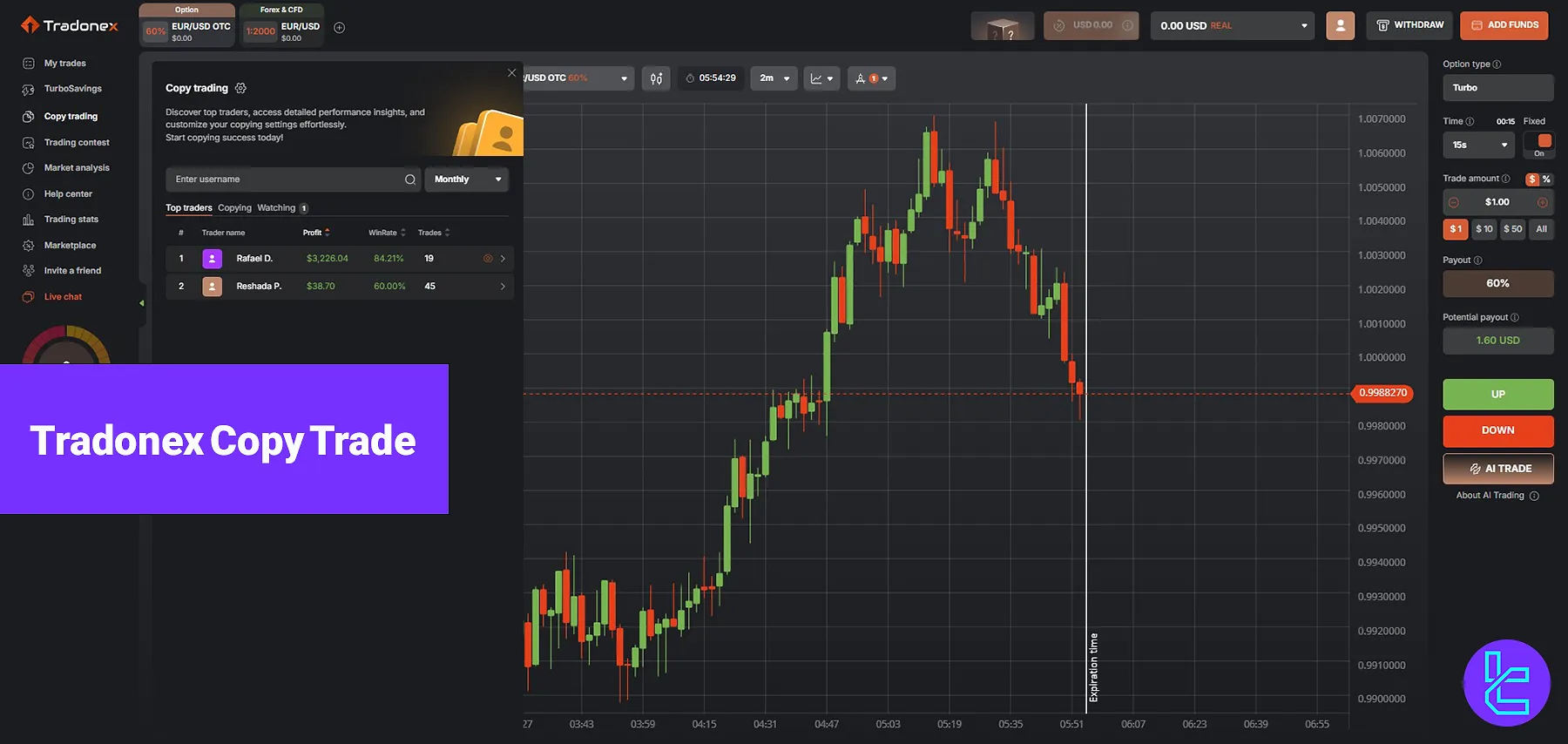This screenshot has height=744, width=1568.
Task: Click the Option type info icon
Action: coord(1497,64)
